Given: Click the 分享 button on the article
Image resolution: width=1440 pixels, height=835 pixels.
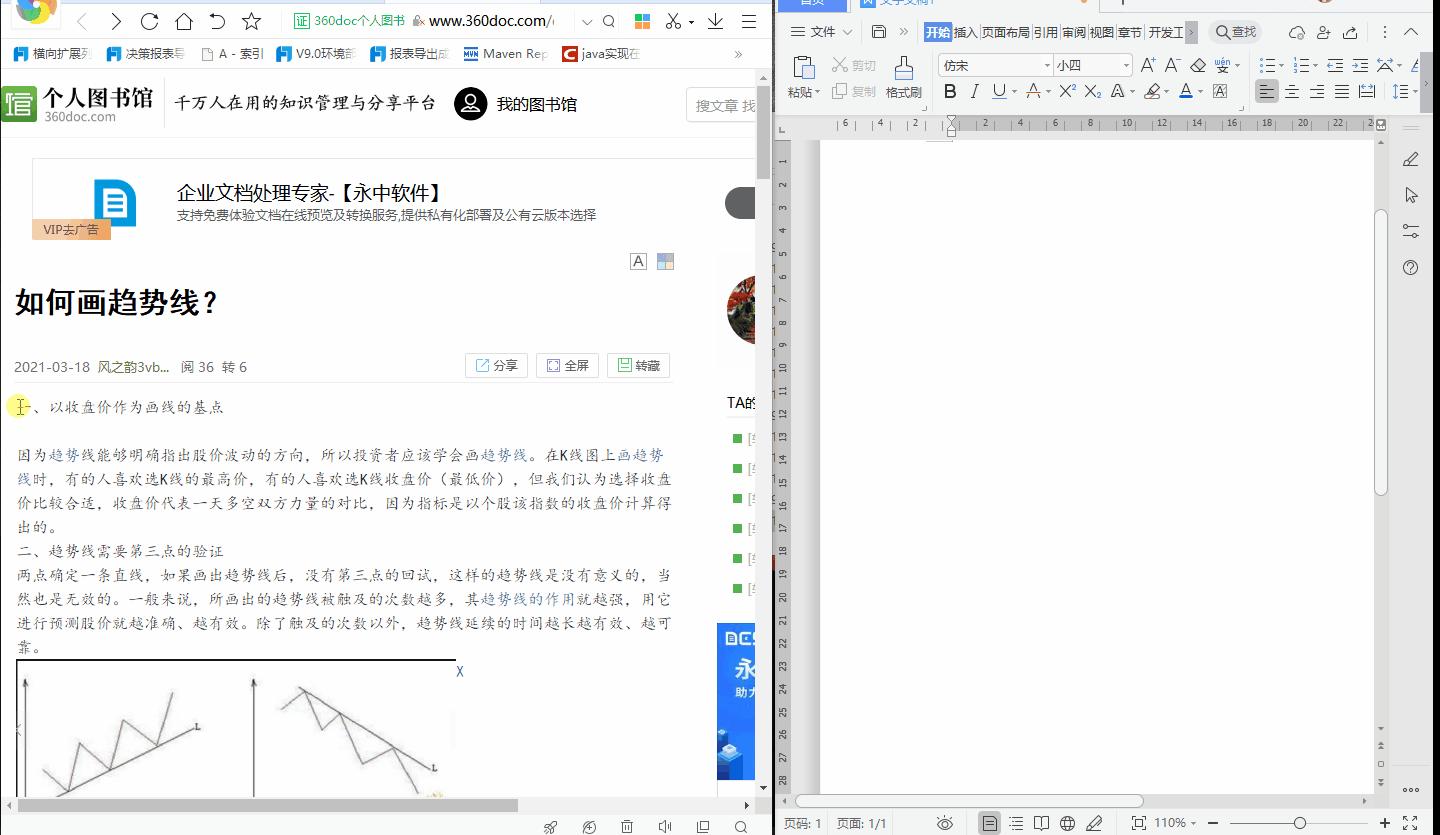Looking at the screenshot, I should 496,364.
